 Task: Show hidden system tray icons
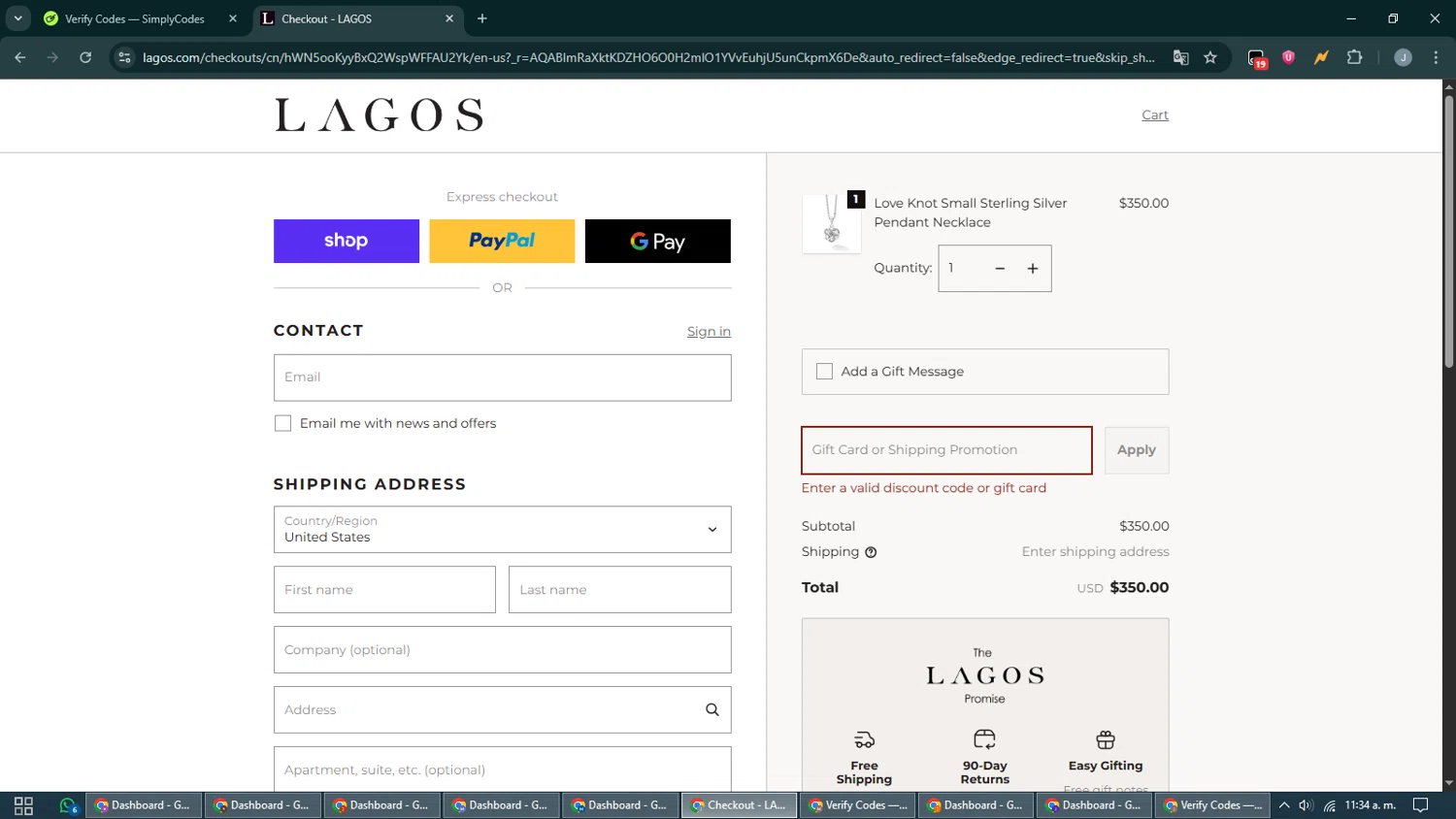tap(1284, 805)
